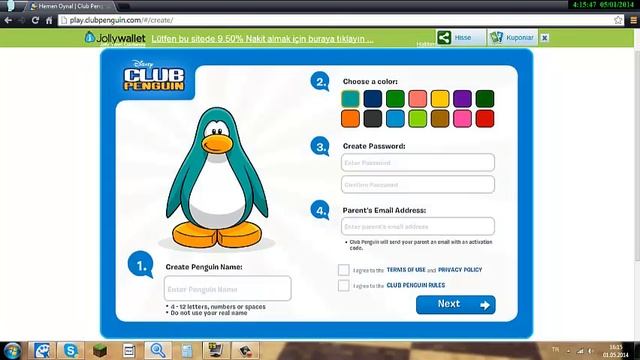640x360 pixels.
Task: Choose the purple color swatch
Action: [x=462, y=99]
